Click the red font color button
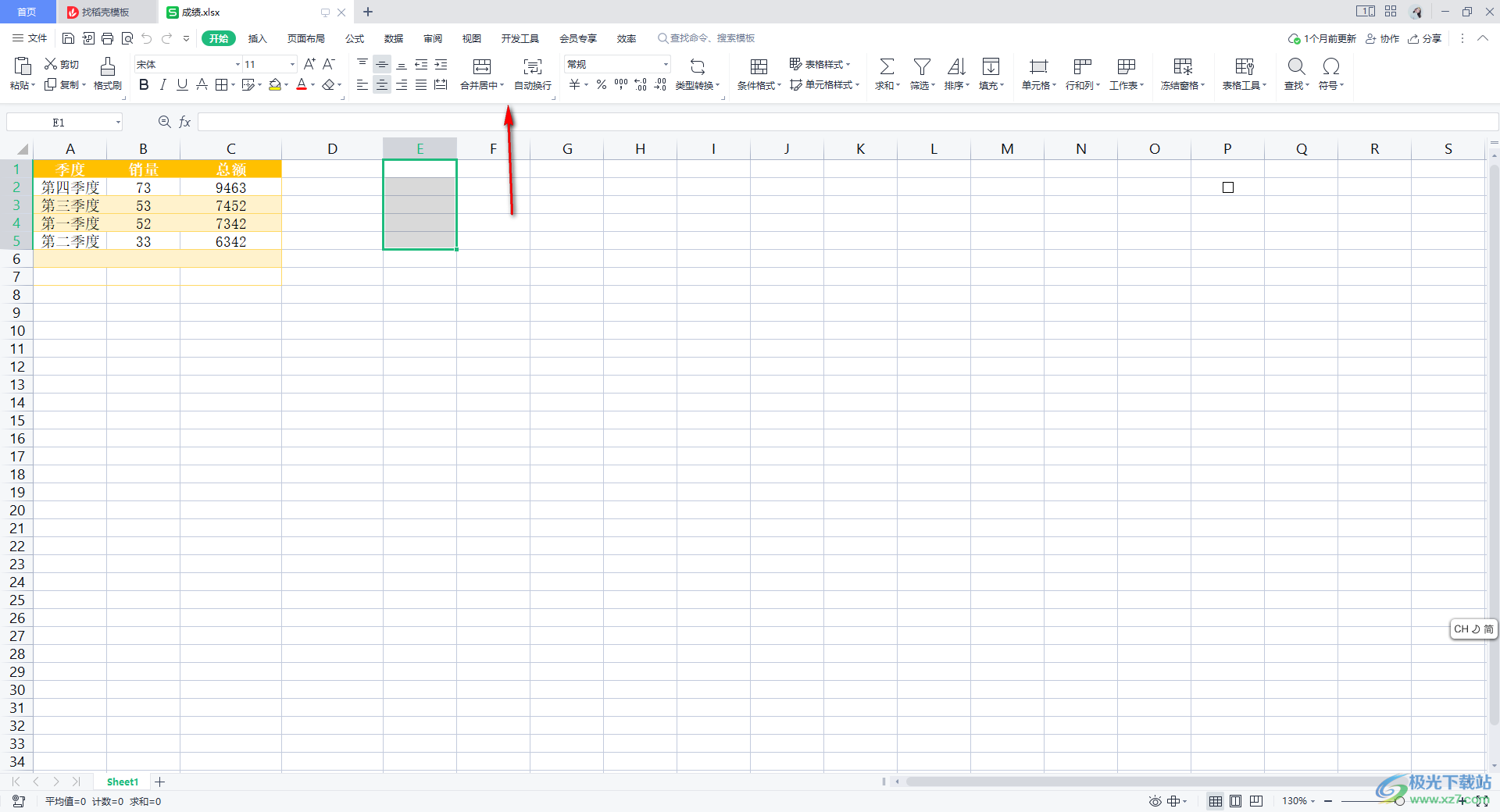Screen dimensions: 1500x812 point(302,84)
